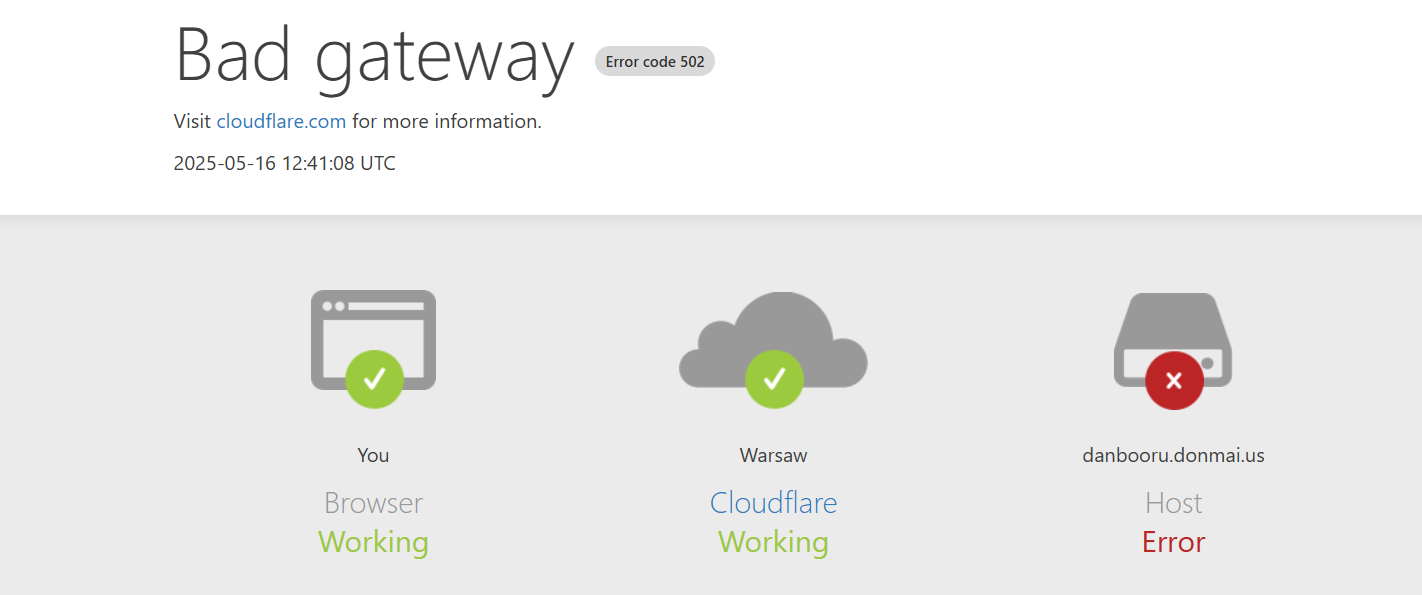Click the gray "Browser" label
The width and height of the screenshot is (1422, 595).
pyautogui.click(x=373, y=502)
